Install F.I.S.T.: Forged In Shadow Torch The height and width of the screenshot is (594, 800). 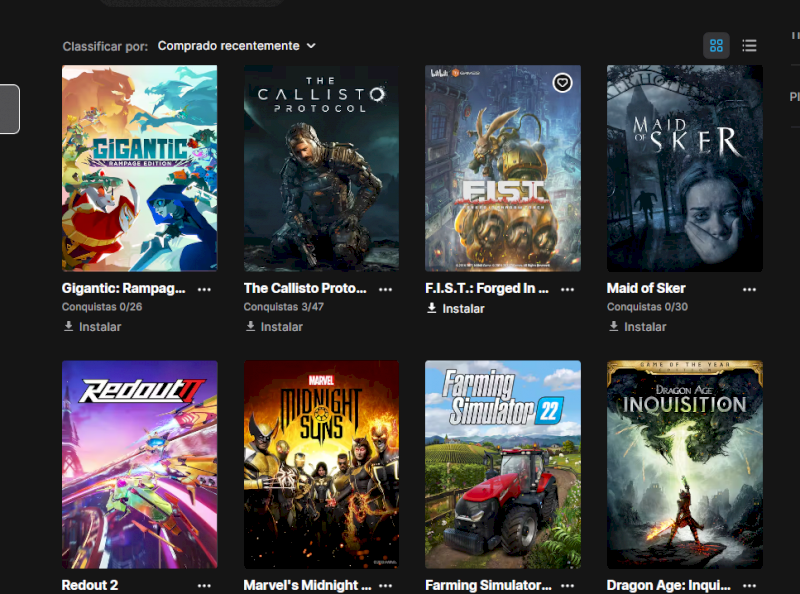coord(456,308)
